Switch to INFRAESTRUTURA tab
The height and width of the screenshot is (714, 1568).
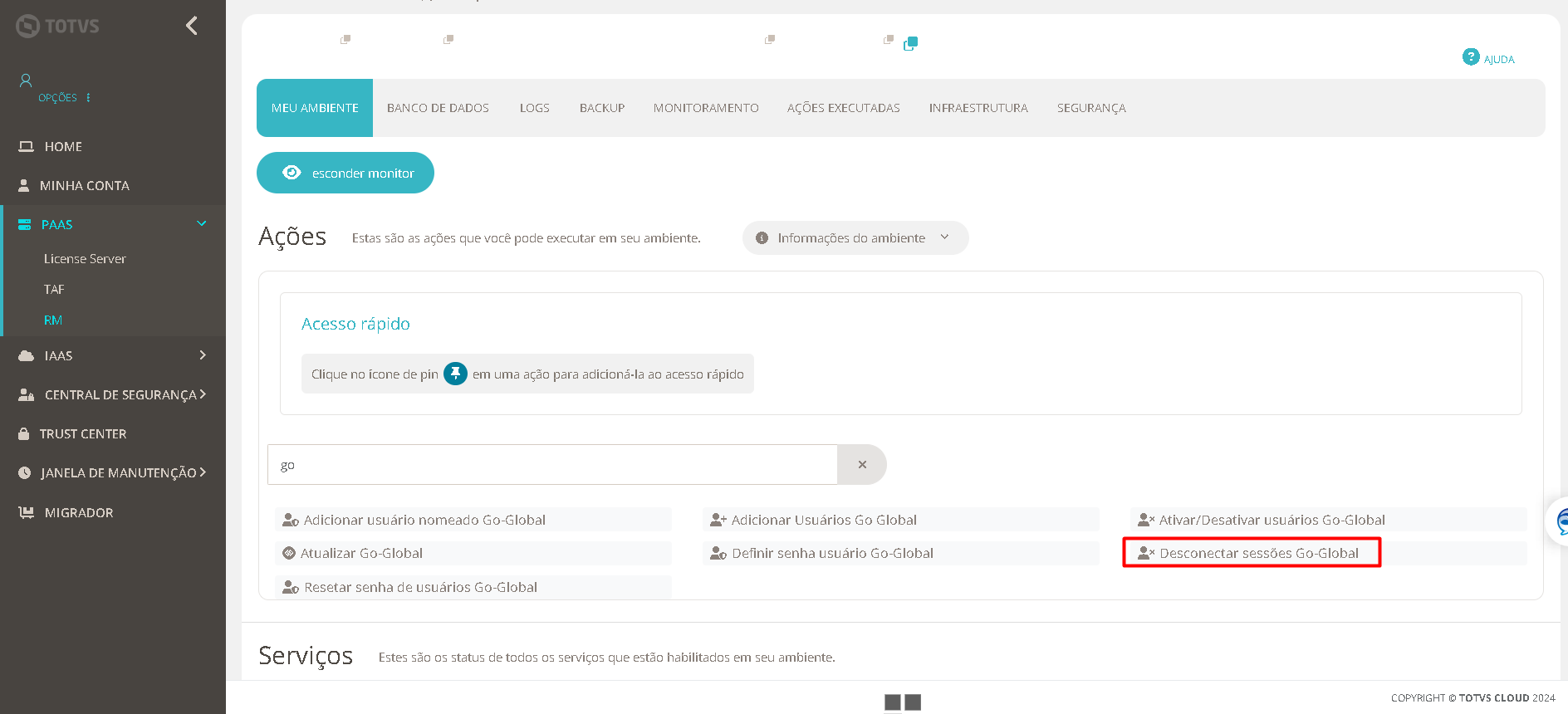(x=978, y=108)
